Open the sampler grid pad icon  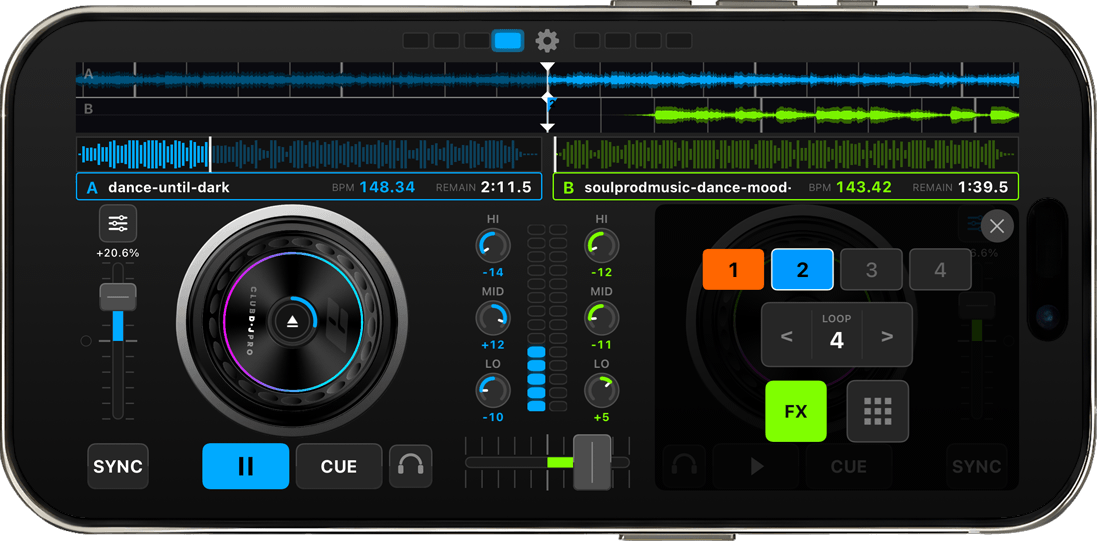(878, 412)
